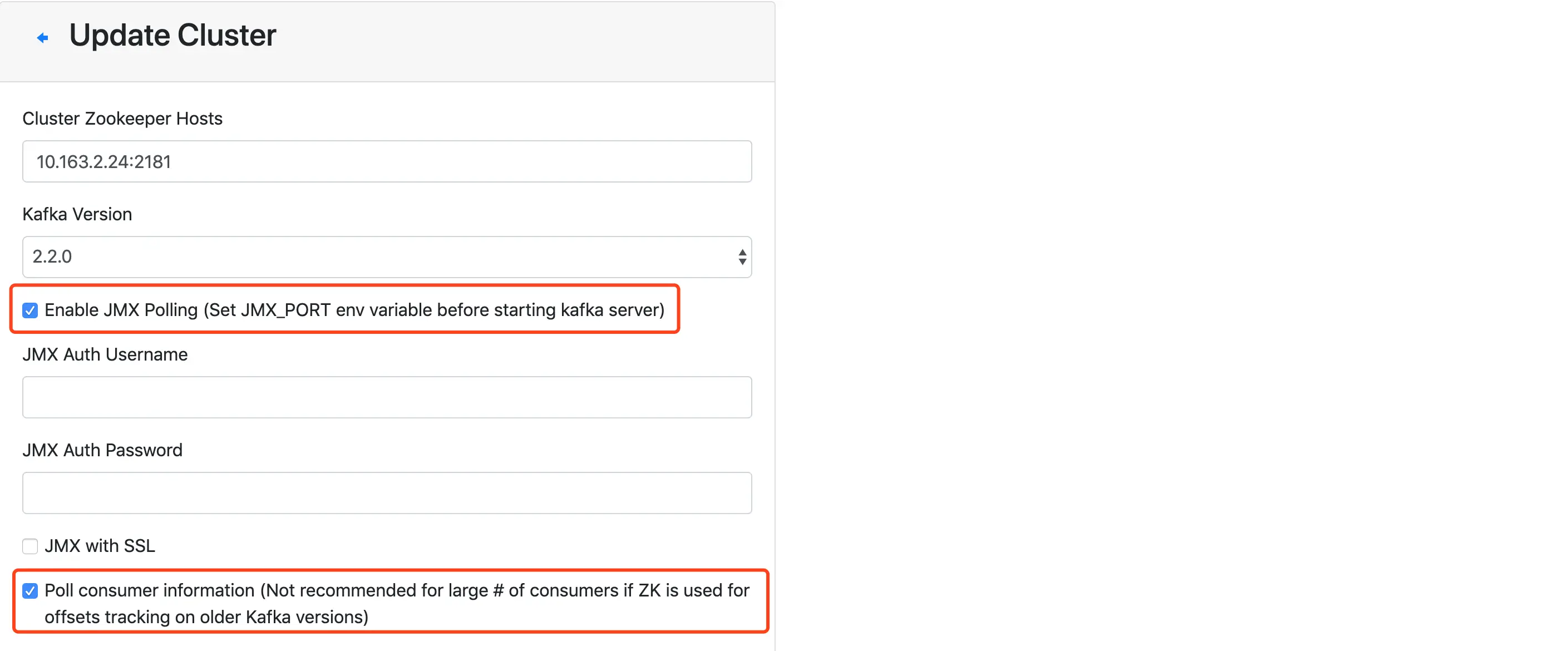
Task: Check the JMX with SSL checkbox
Action: [30, 546]
